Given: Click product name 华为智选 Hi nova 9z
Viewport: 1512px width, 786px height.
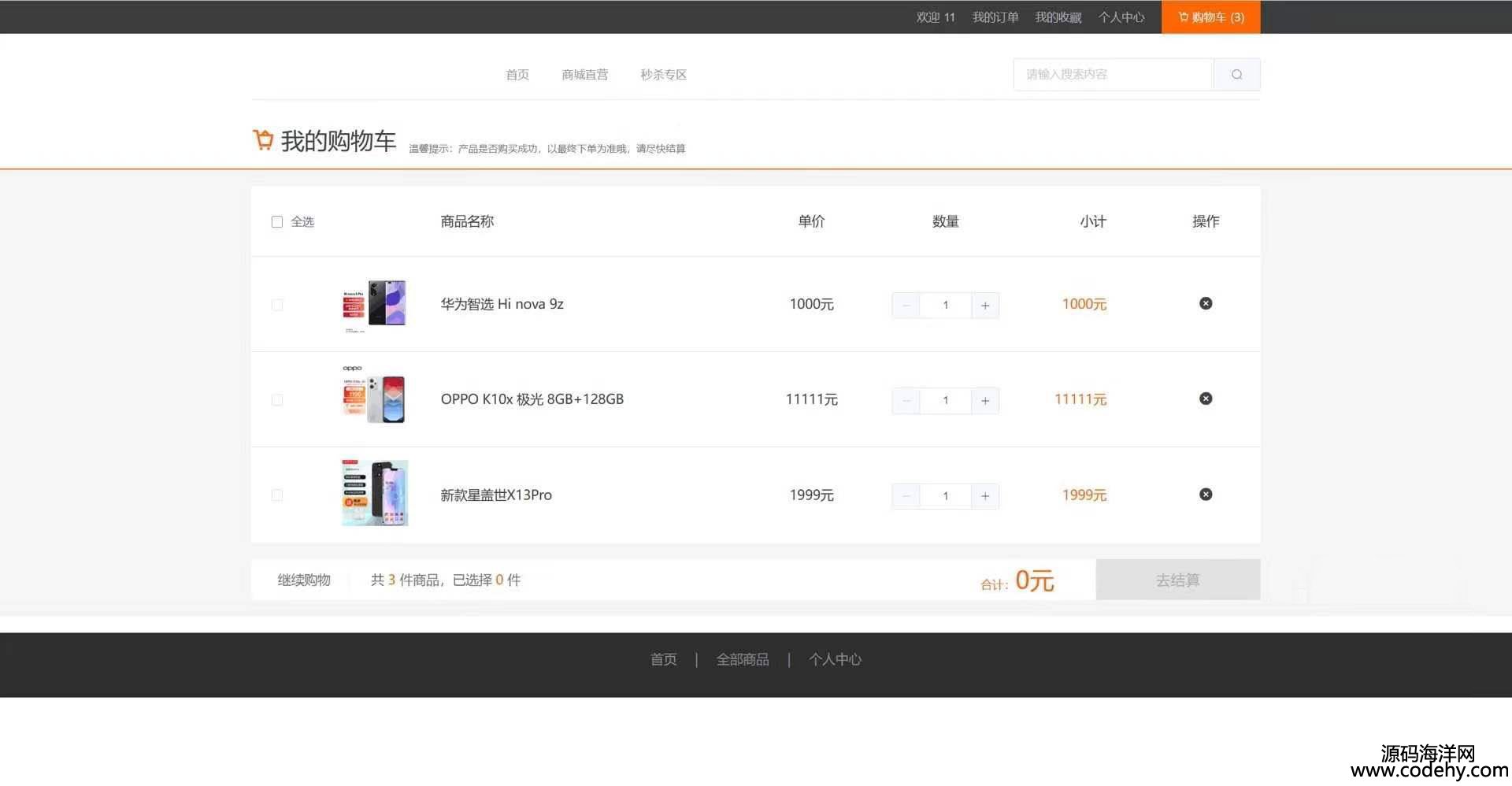Looking at the screenshot, I should pyautogui.click(x=502, y=304).
